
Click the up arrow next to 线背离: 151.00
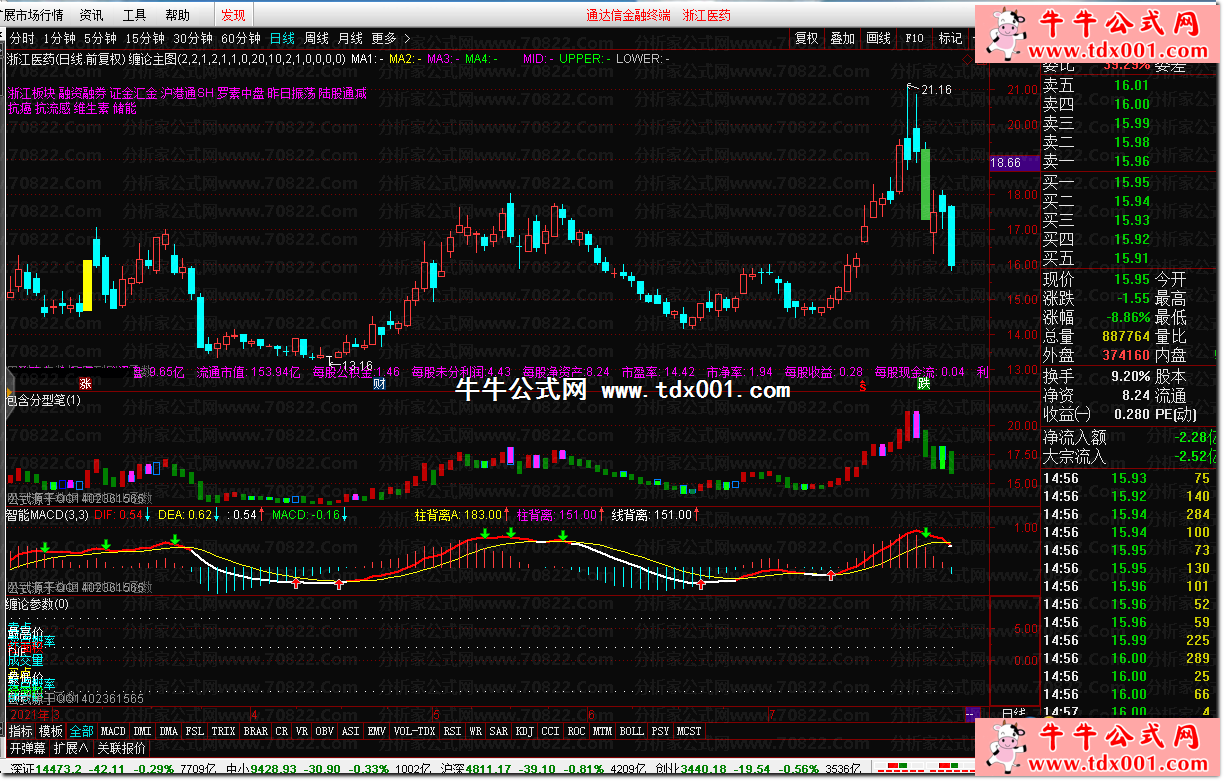697,515
